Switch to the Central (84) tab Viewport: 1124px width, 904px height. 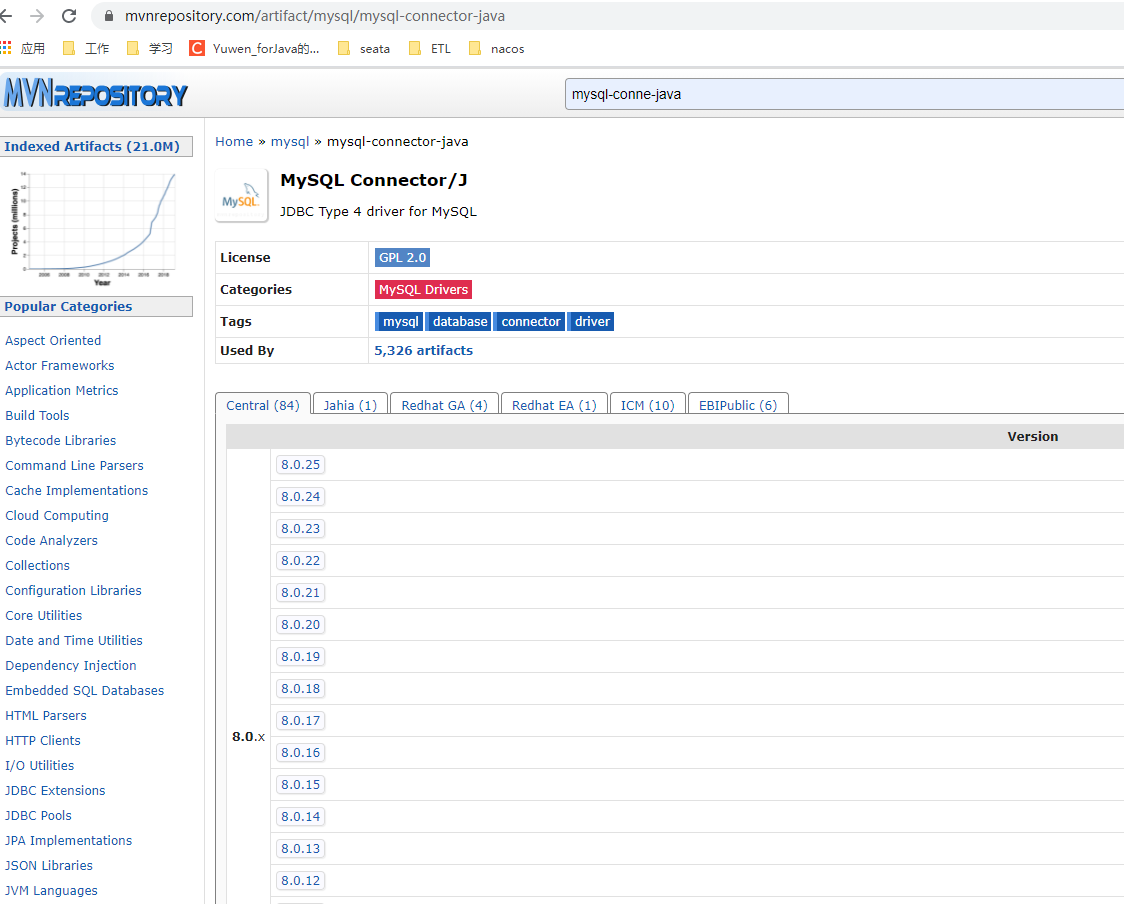tap(262, 404)
